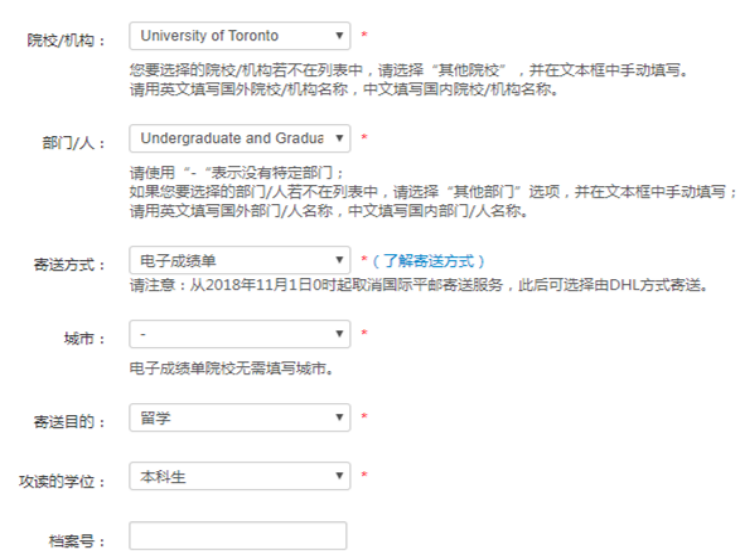Open the 了解寄送方式 link

429,261
